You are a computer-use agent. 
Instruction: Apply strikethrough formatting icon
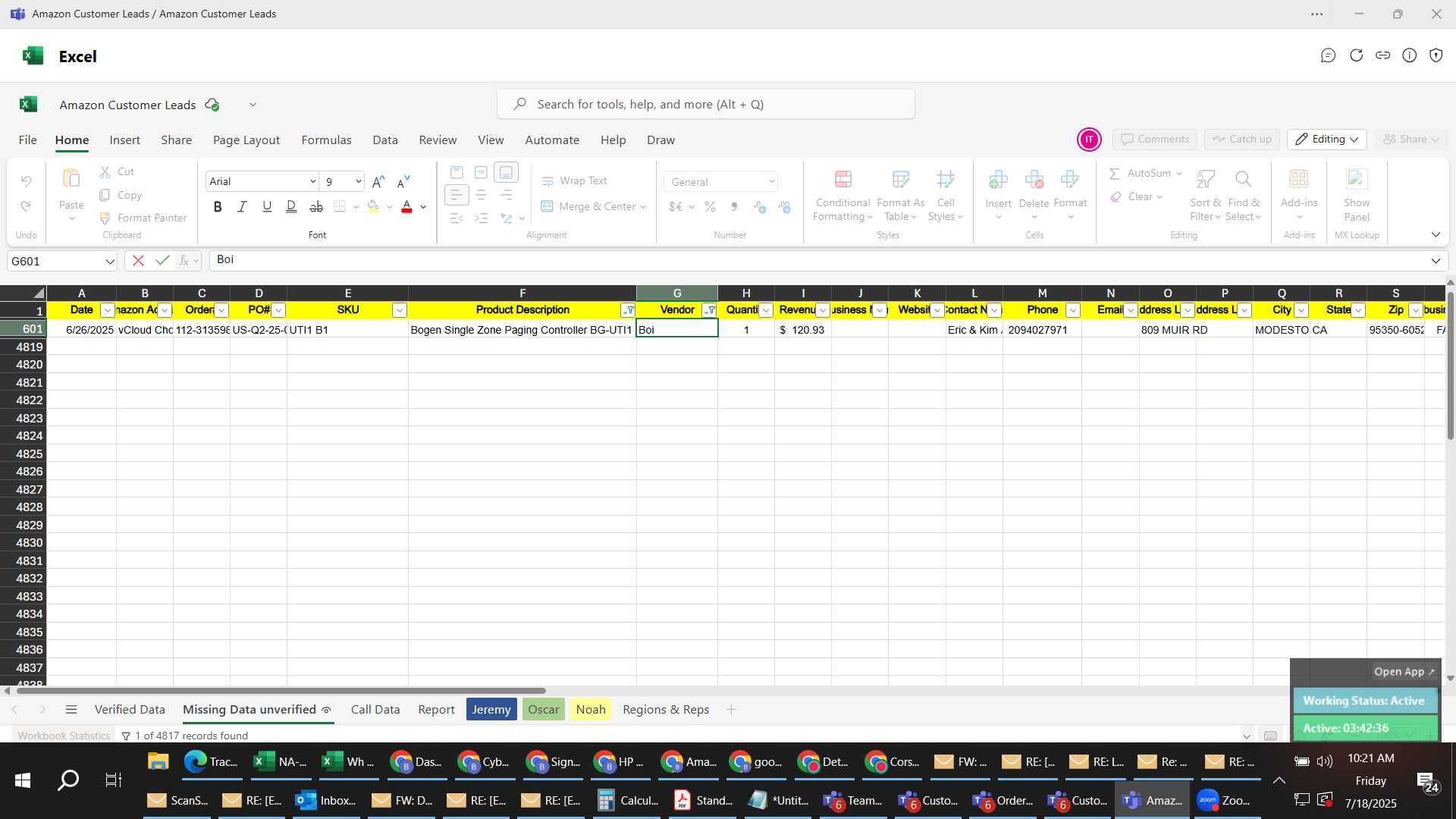[316, 206]
